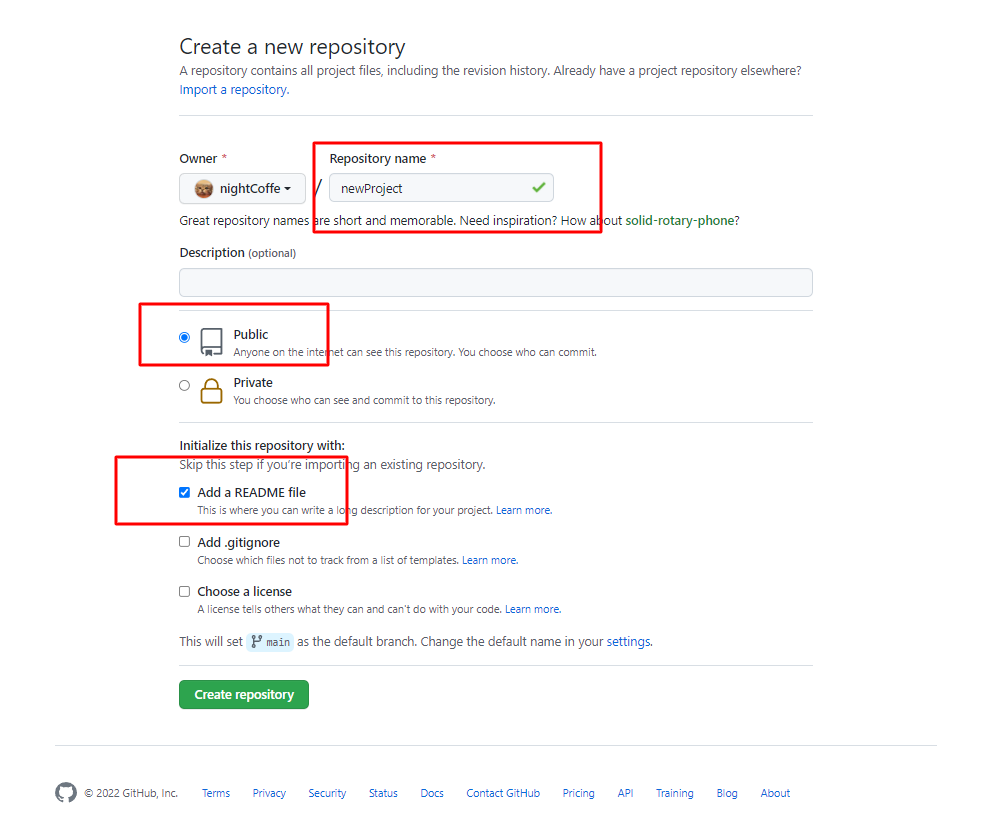Open the Import a repository link
Screen dimensions: 1002x836
(233, 88)
